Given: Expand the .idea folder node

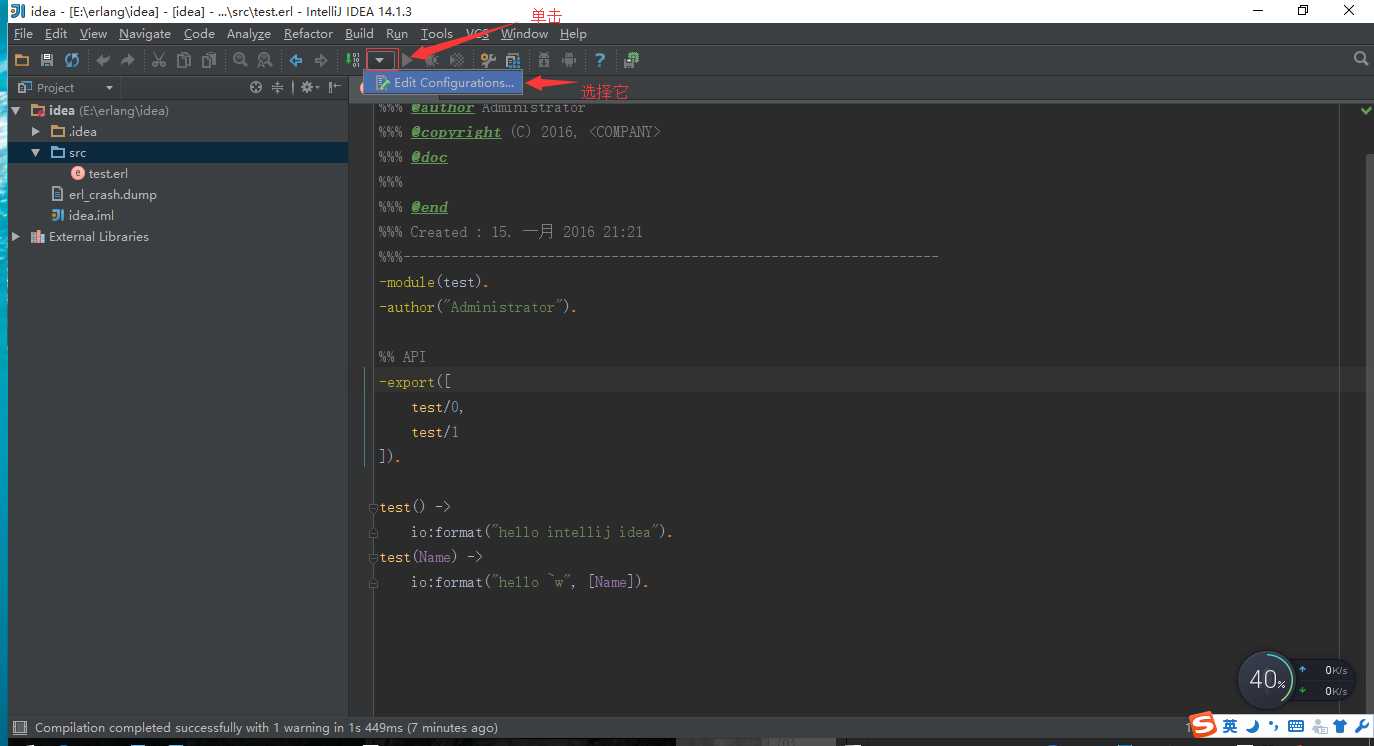Looking at the screenshot, I should 36,131.
